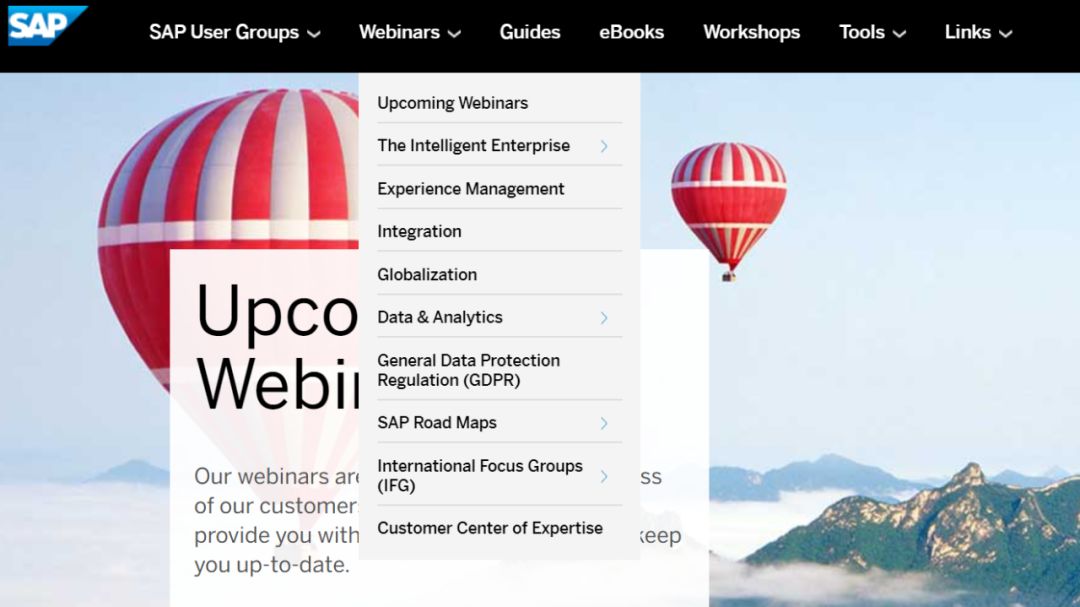
Task: Go to Guides in the navigation bar
Action: tap(530, 32)
